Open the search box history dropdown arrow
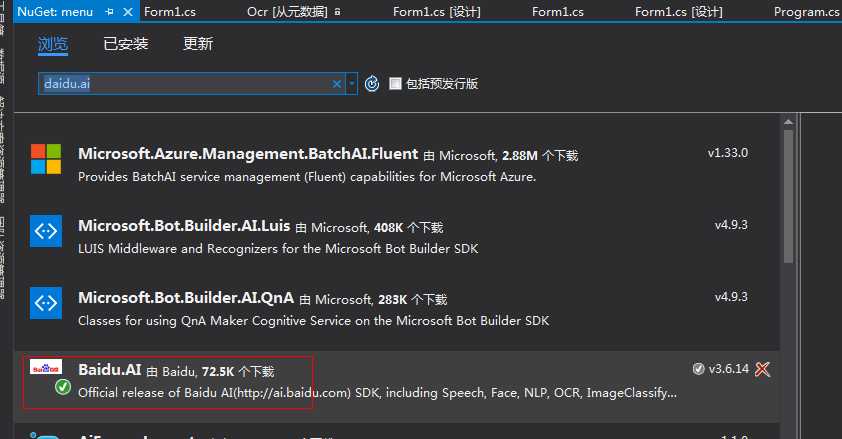Viewport: 842px width, 439px height. click(352, 84)
